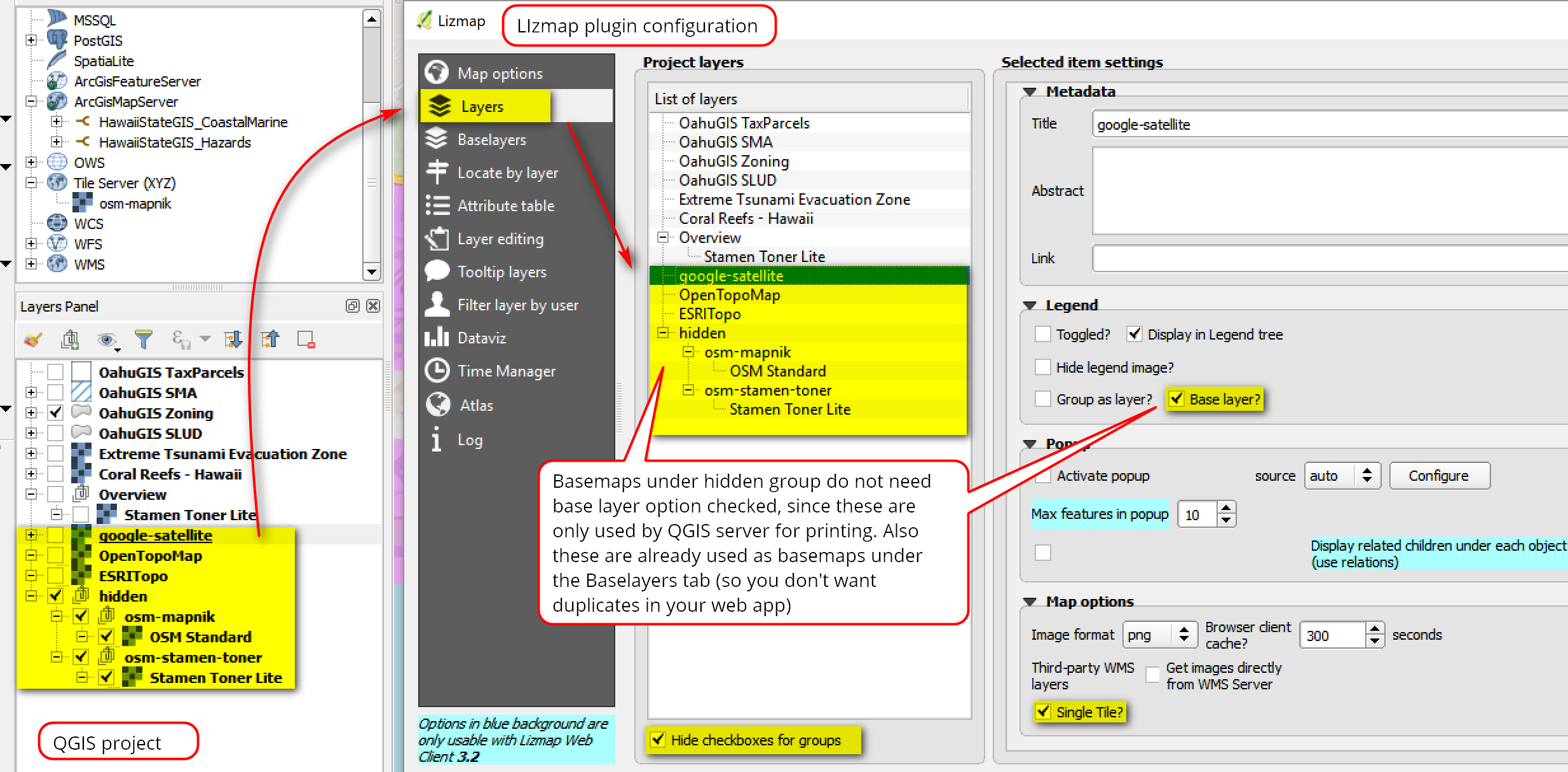This screenshot has height=772, width=1568.
Task: Select OpenTopoMap in Lizmap layer list
Action: pos(729,295)
